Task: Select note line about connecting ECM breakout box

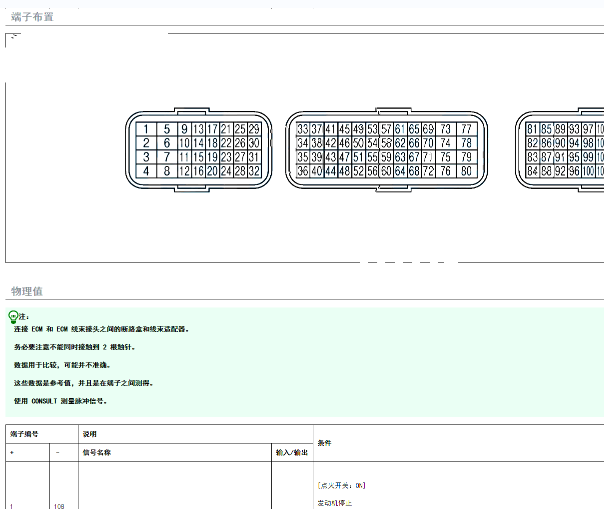Action: coord(101,329)
